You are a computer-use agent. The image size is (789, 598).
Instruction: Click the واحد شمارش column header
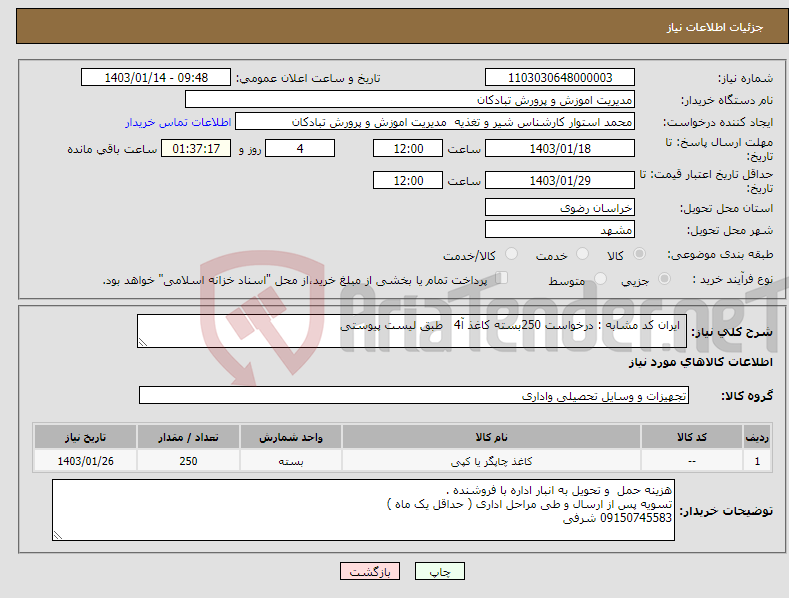291,437
